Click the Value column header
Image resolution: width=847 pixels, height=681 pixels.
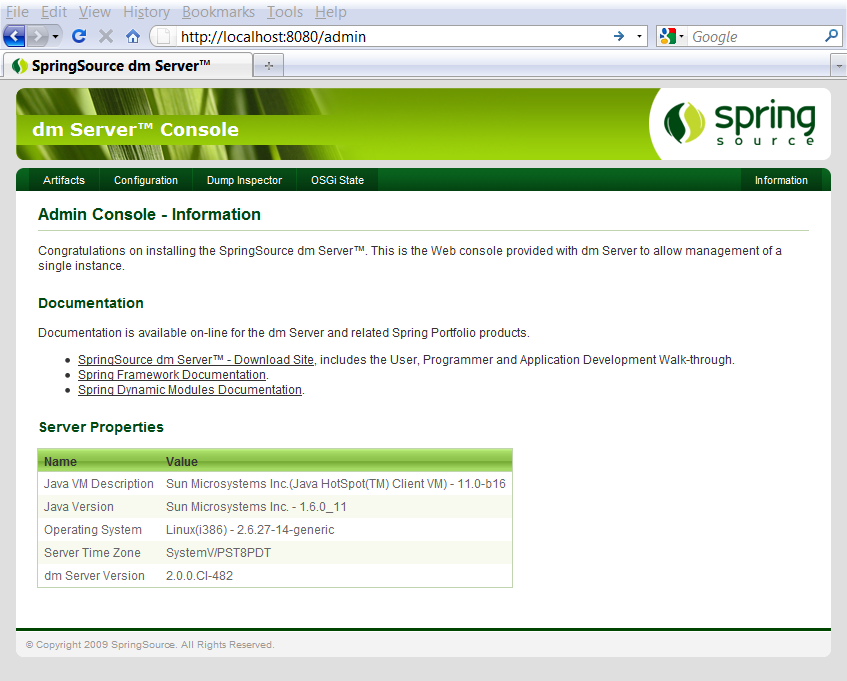tap(182, 462)
